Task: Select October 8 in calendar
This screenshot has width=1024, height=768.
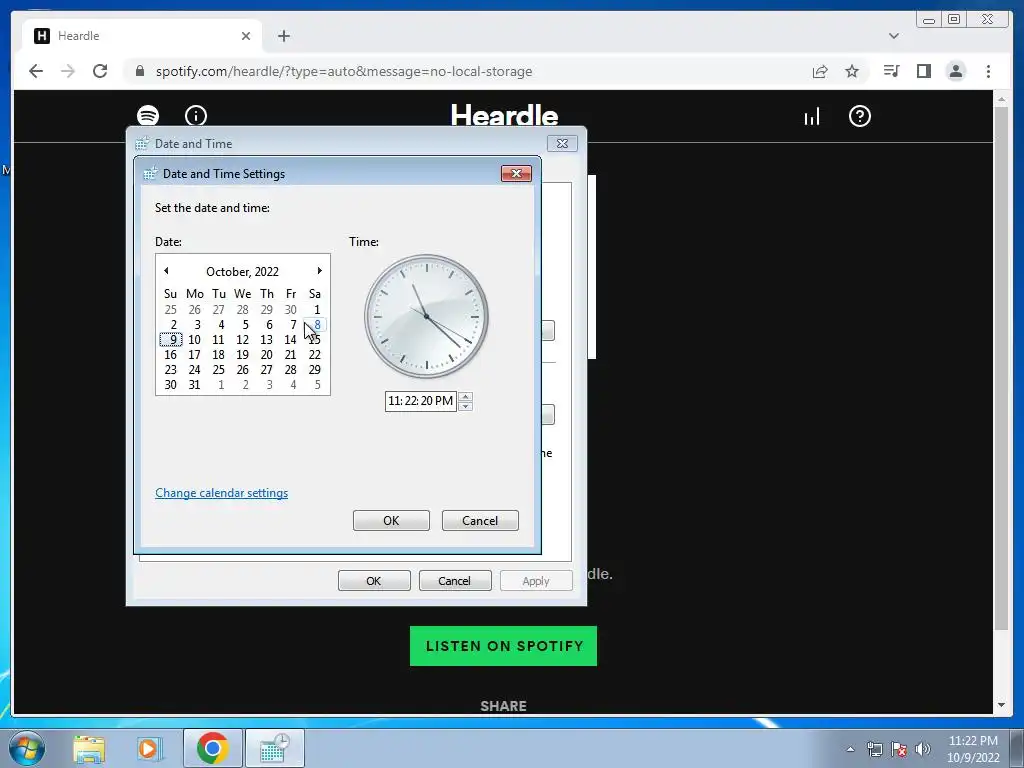Action: click(x=317, y=325)
